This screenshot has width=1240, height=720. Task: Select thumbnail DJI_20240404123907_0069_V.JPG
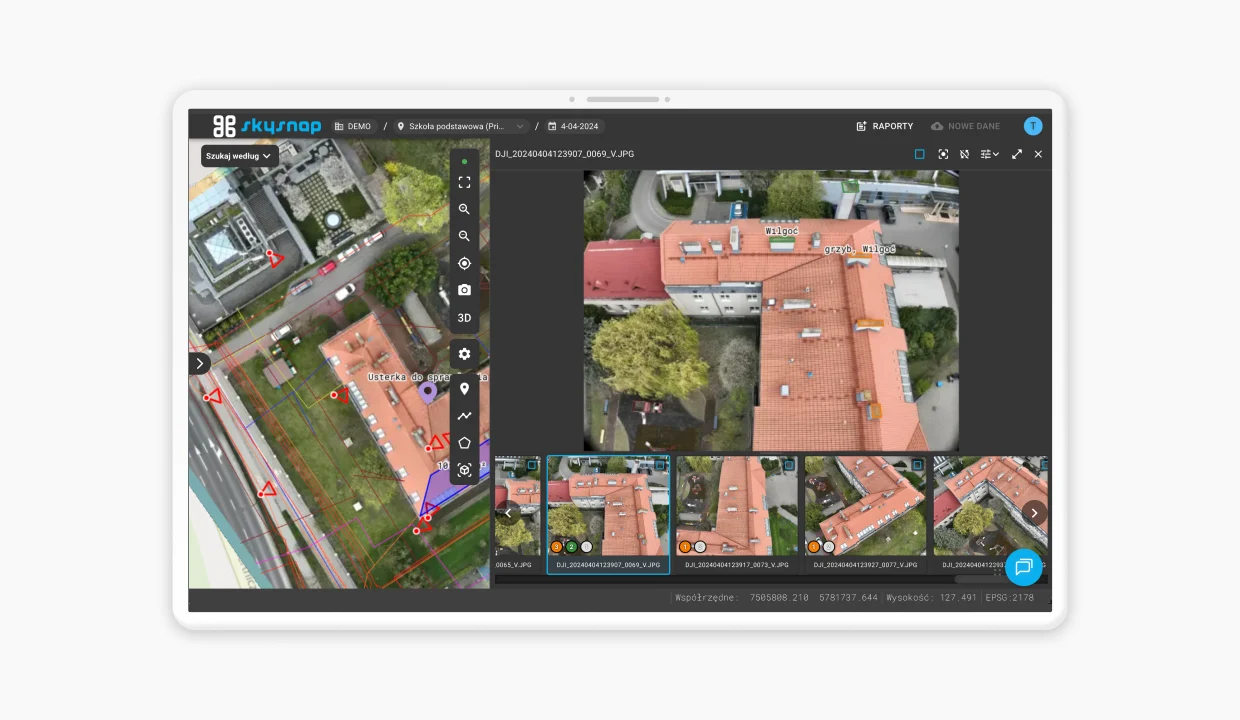tap(608, 515)
